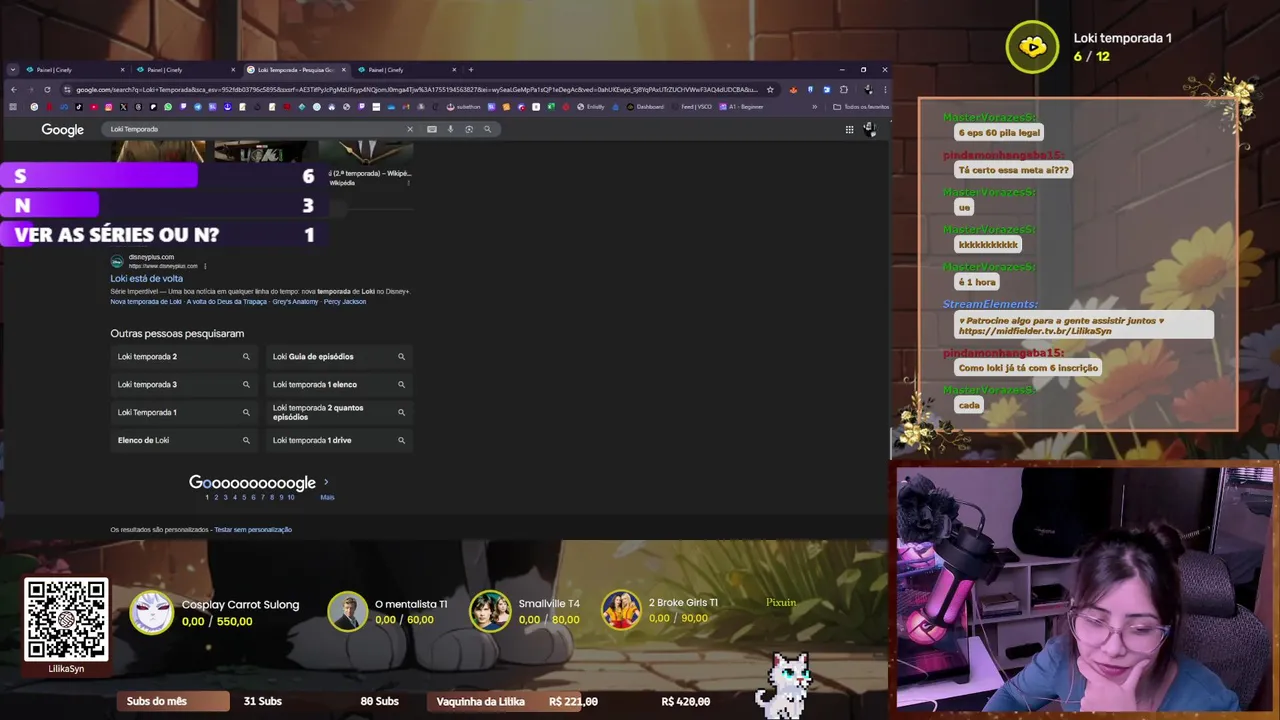Open the Dashboard bookmark

pos(643,107)
